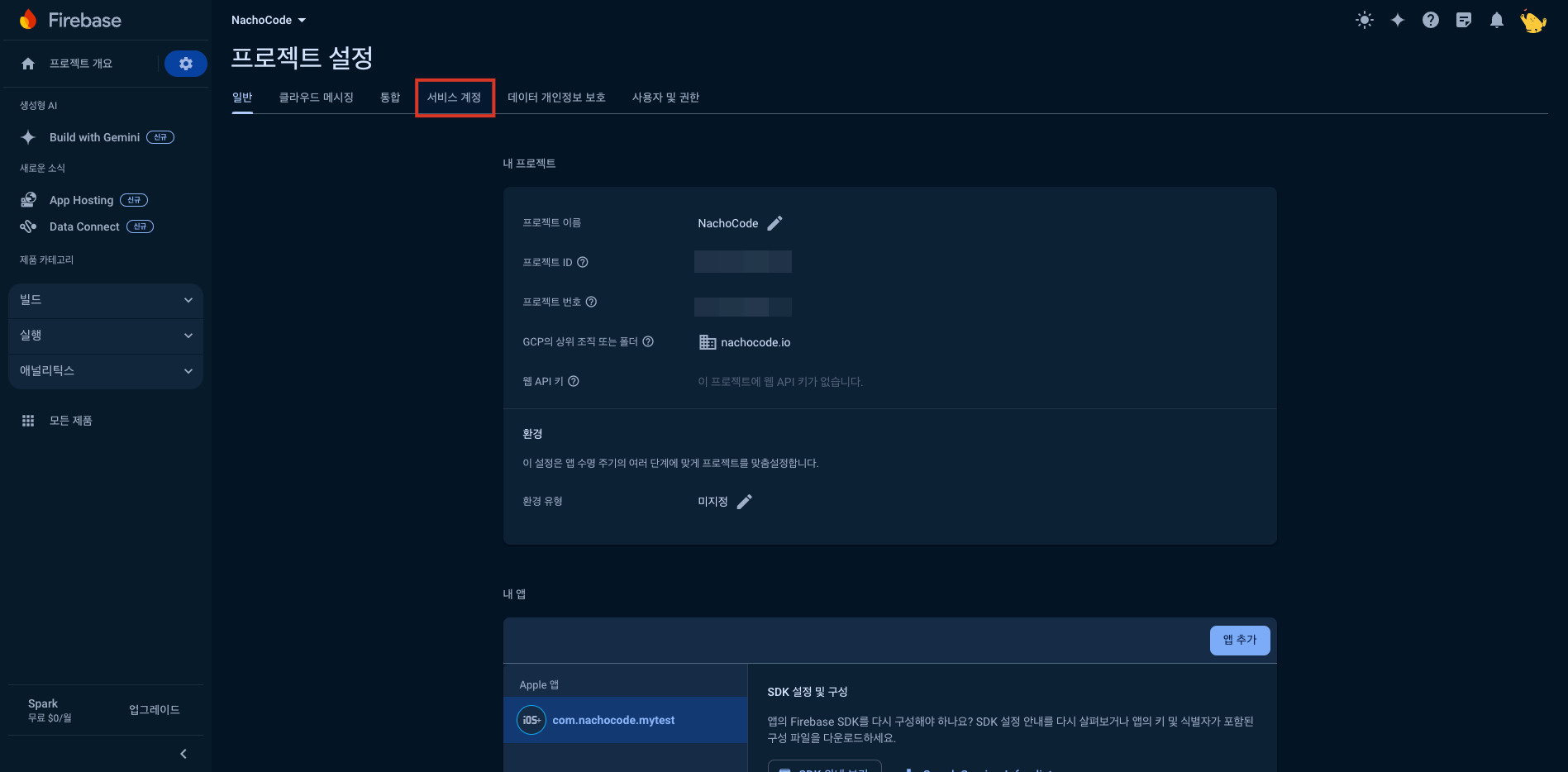The height and width of the screenshot is (772, 1568).
Task: Expand the 빌드 category
Action: (x=106, y=300)
